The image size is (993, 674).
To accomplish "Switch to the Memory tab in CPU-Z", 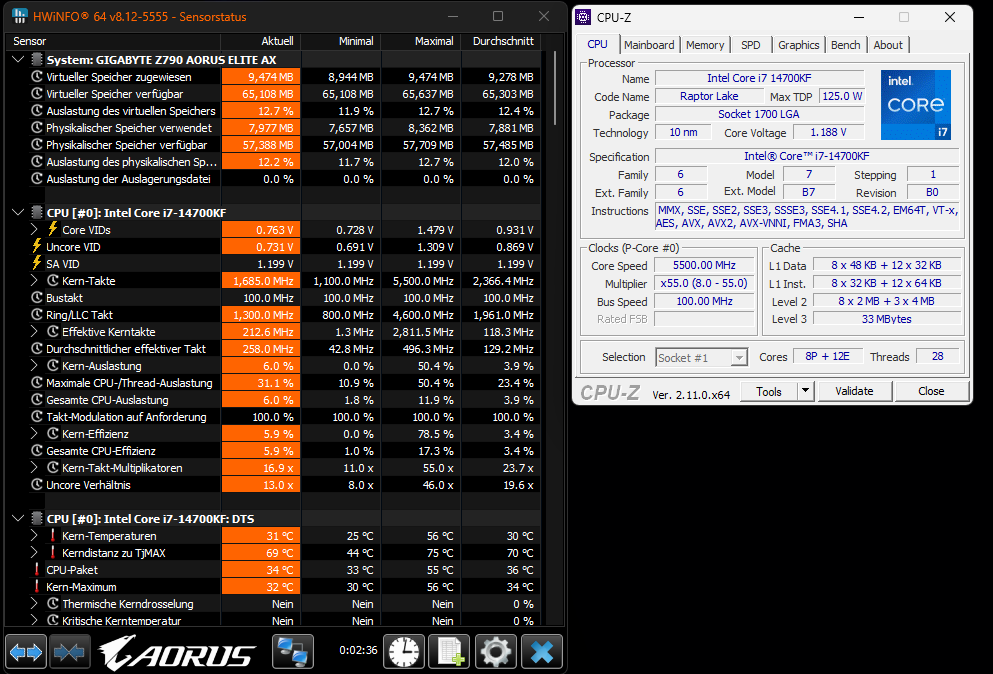I will [x=705, y=45].
